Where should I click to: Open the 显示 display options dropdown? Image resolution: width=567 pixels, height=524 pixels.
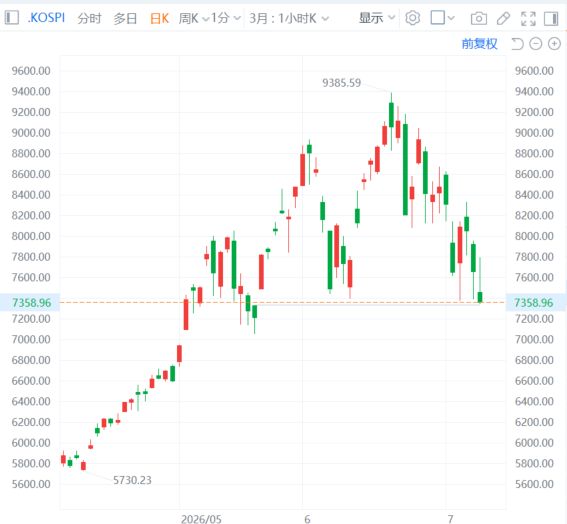pos(376,18)
